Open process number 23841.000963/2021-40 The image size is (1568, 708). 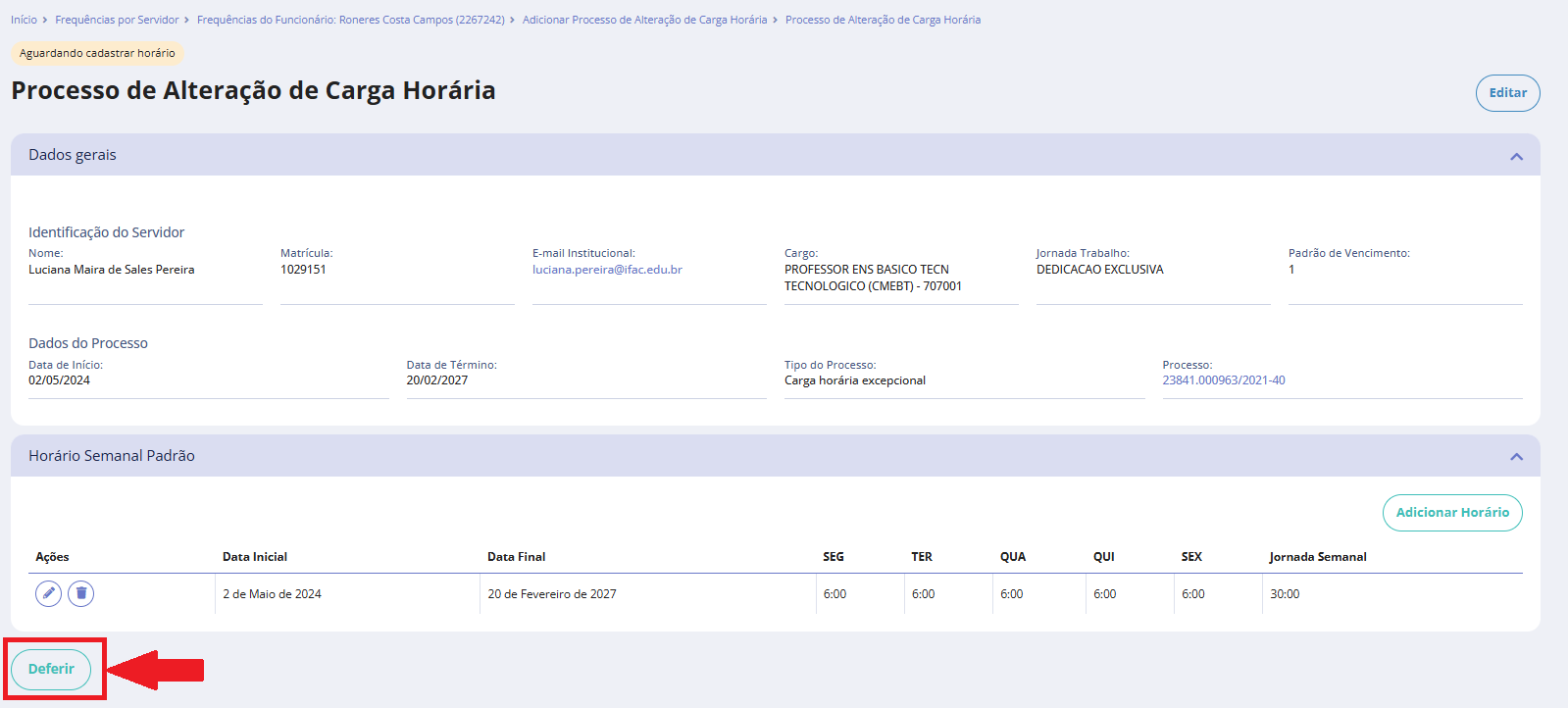(1223, 380)
